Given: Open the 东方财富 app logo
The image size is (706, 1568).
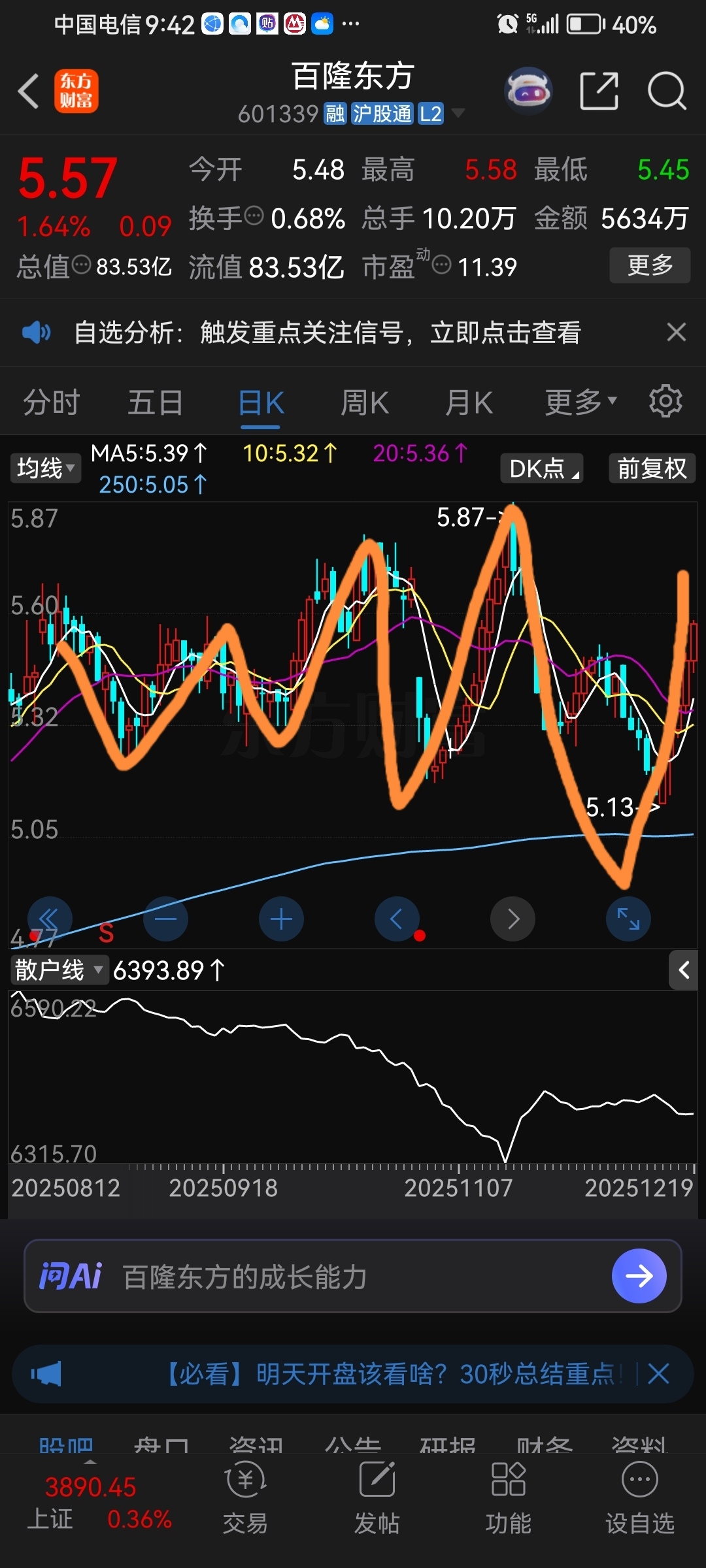Looking at the screenshot, I should (x=76, y=91).
